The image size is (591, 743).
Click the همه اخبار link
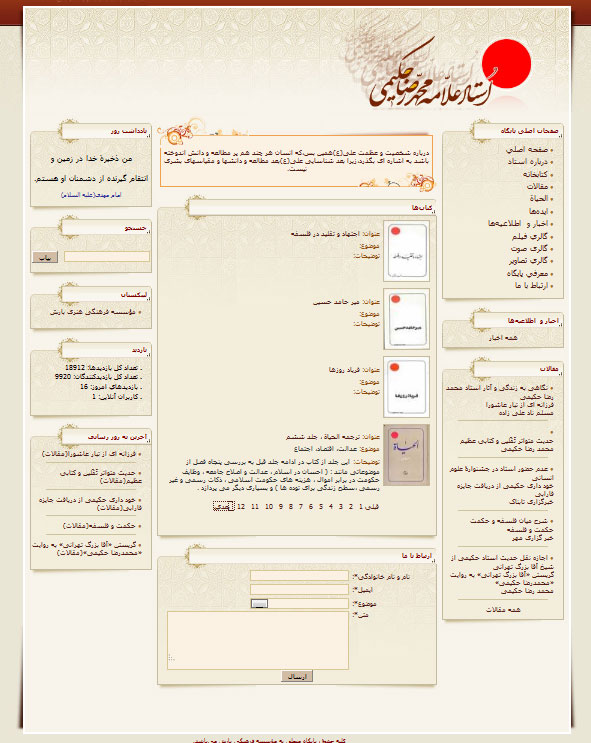coord(503,338)
